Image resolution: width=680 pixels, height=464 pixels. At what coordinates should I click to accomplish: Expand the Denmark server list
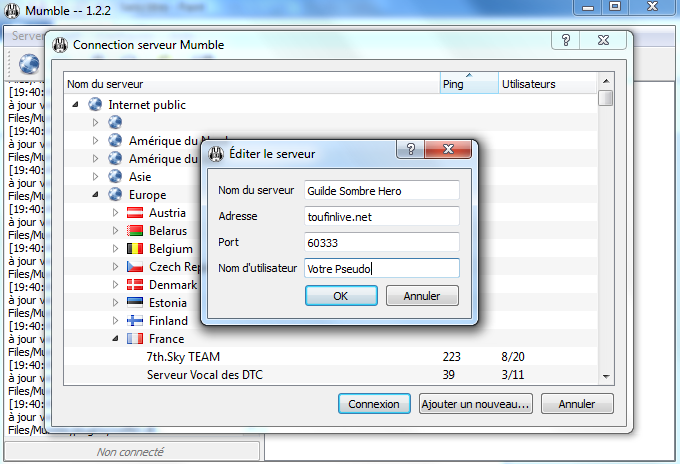[x=115, y=284]
